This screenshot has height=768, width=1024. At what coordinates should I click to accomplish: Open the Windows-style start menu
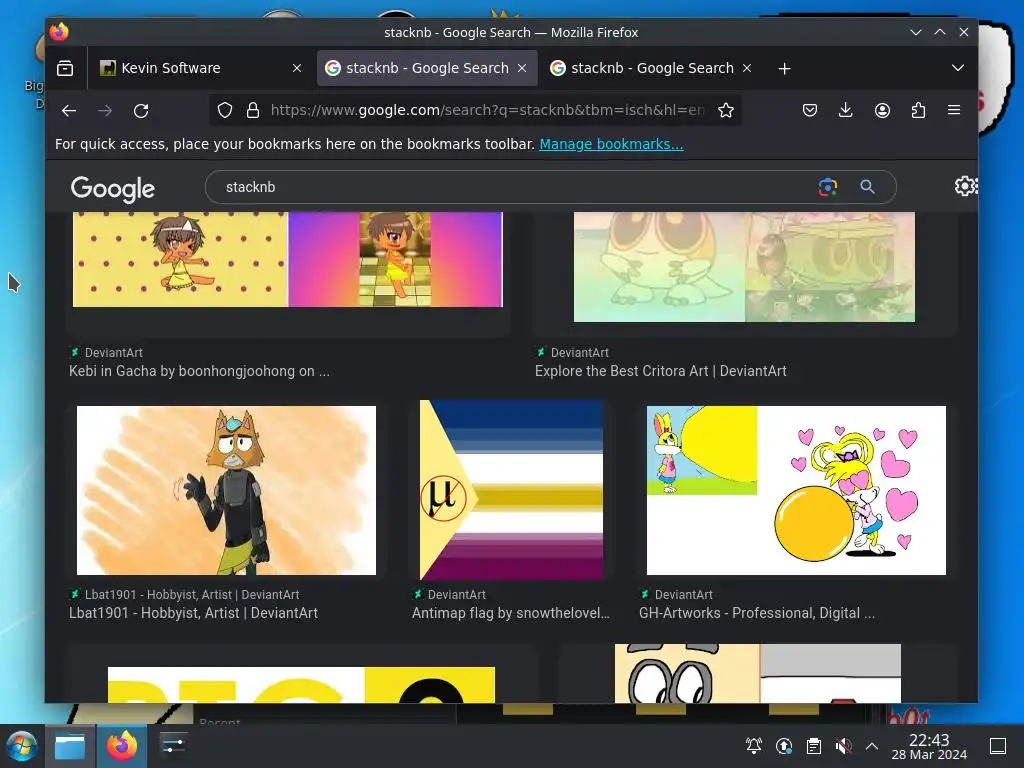pyautogui.click(x=22, y=746)
